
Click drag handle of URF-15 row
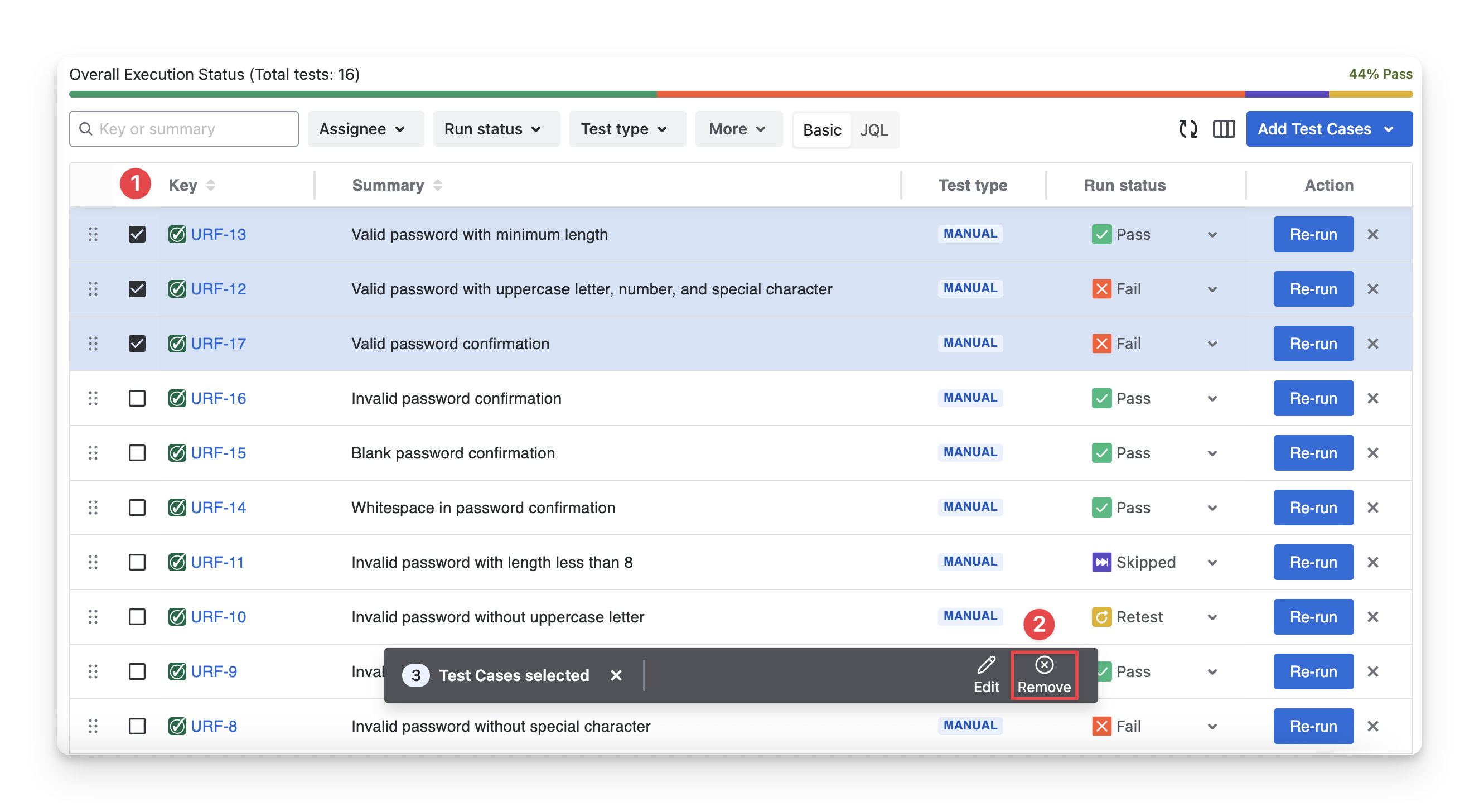93,452
